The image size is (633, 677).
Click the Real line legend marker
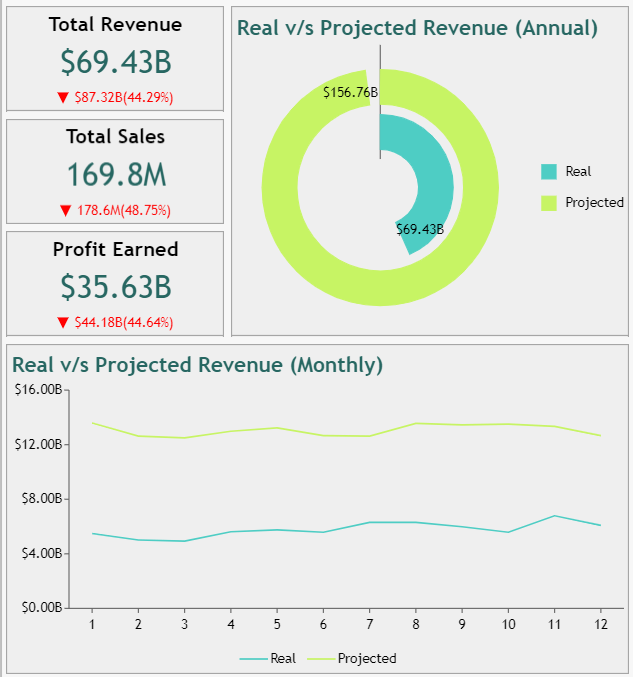tap(254, 658)
